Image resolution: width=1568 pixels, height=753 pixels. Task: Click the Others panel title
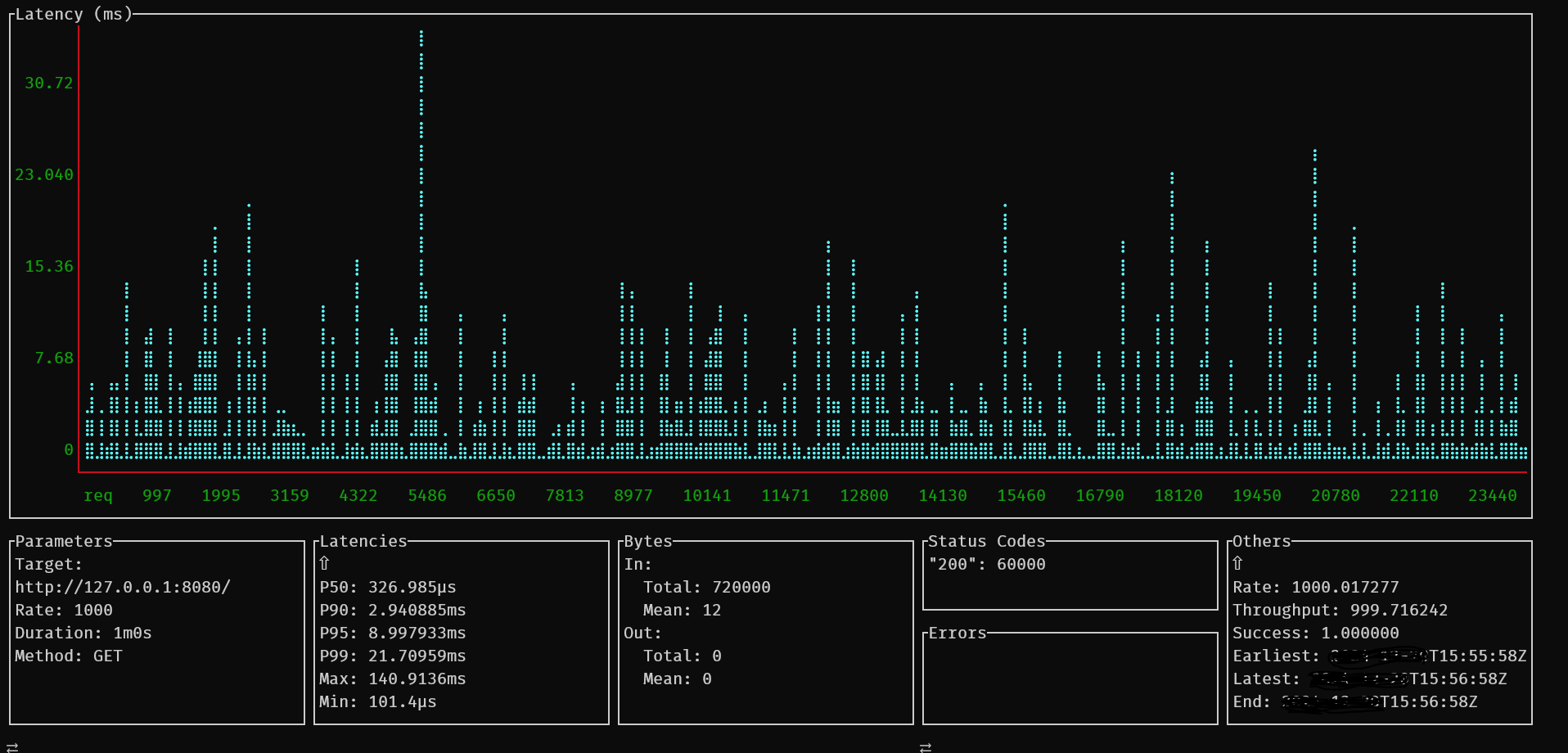1262,541
